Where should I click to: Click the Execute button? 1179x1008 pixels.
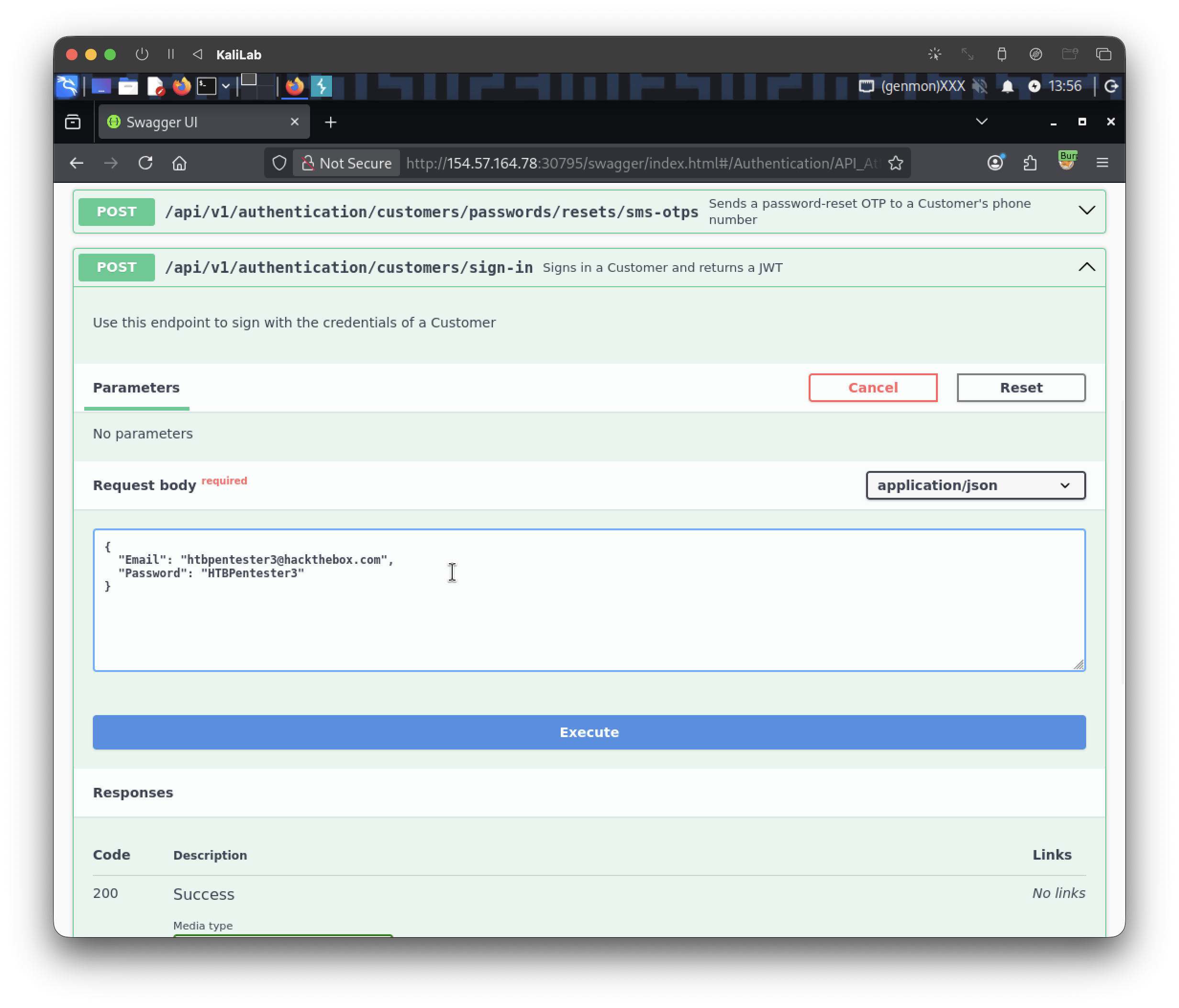coord(589,732)
